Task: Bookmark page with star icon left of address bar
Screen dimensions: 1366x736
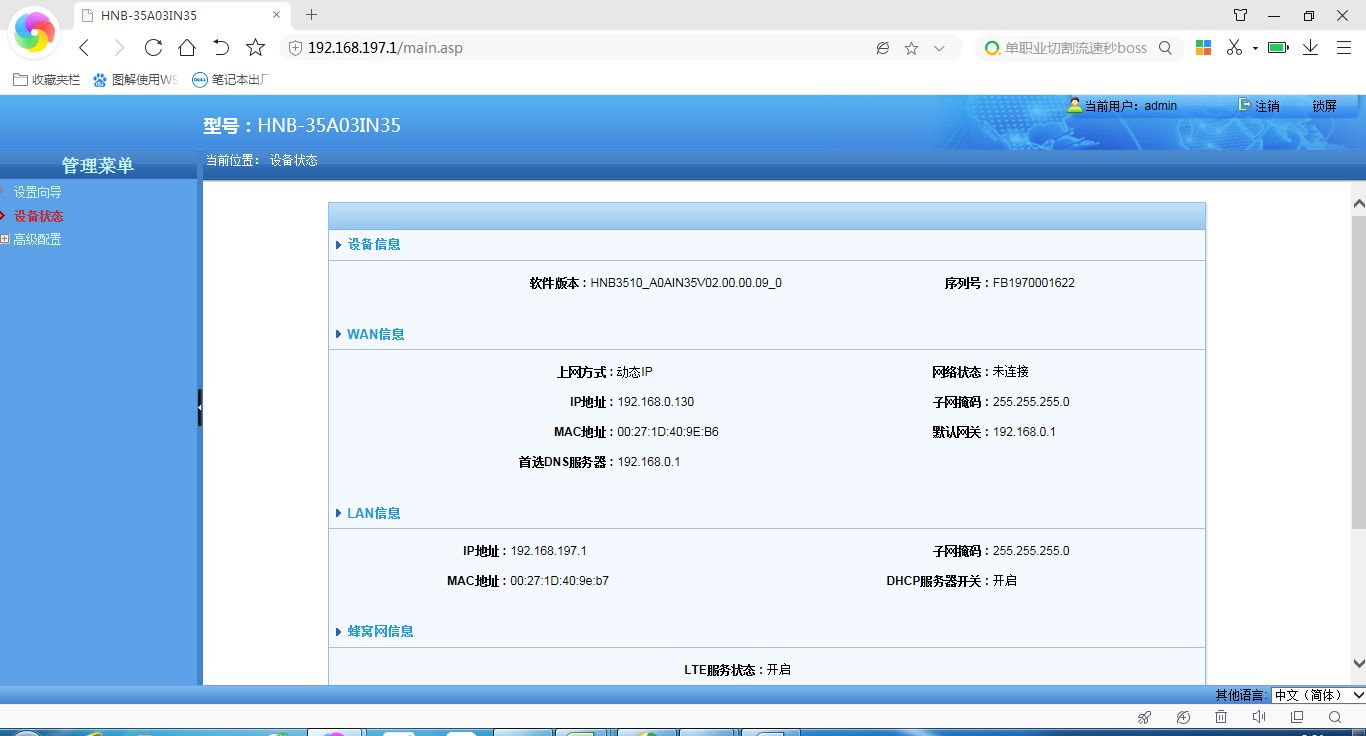Action: 255,48
